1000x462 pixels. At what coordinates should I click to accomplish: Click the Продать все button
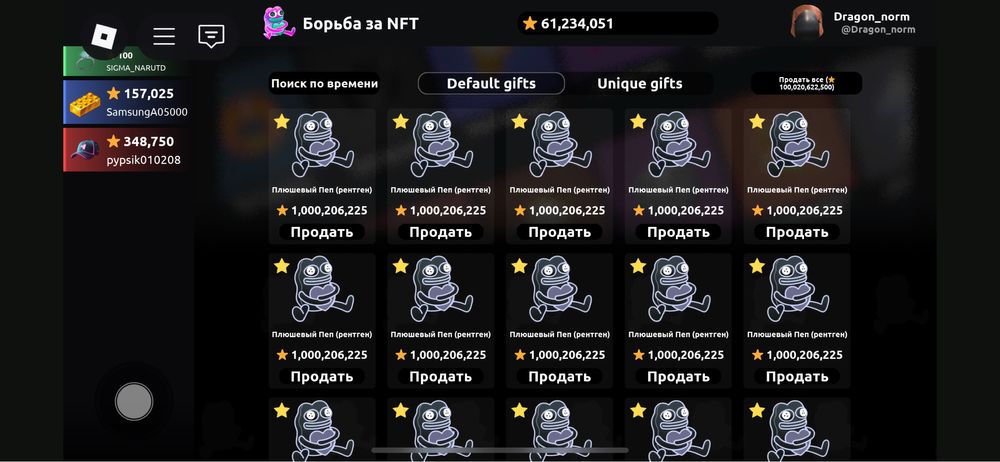click(806, 84)
